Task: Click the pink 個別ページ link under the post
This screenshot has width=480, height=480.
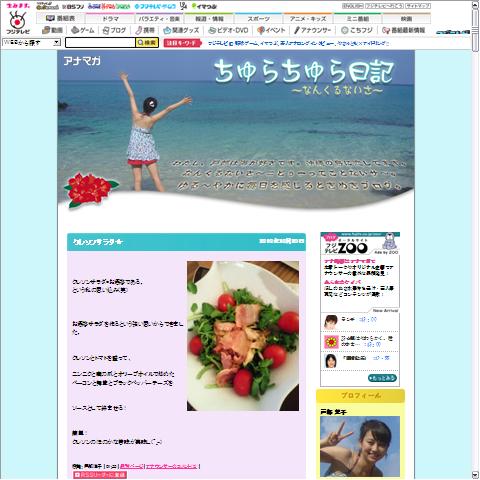Action: click(x=131, y=466)
